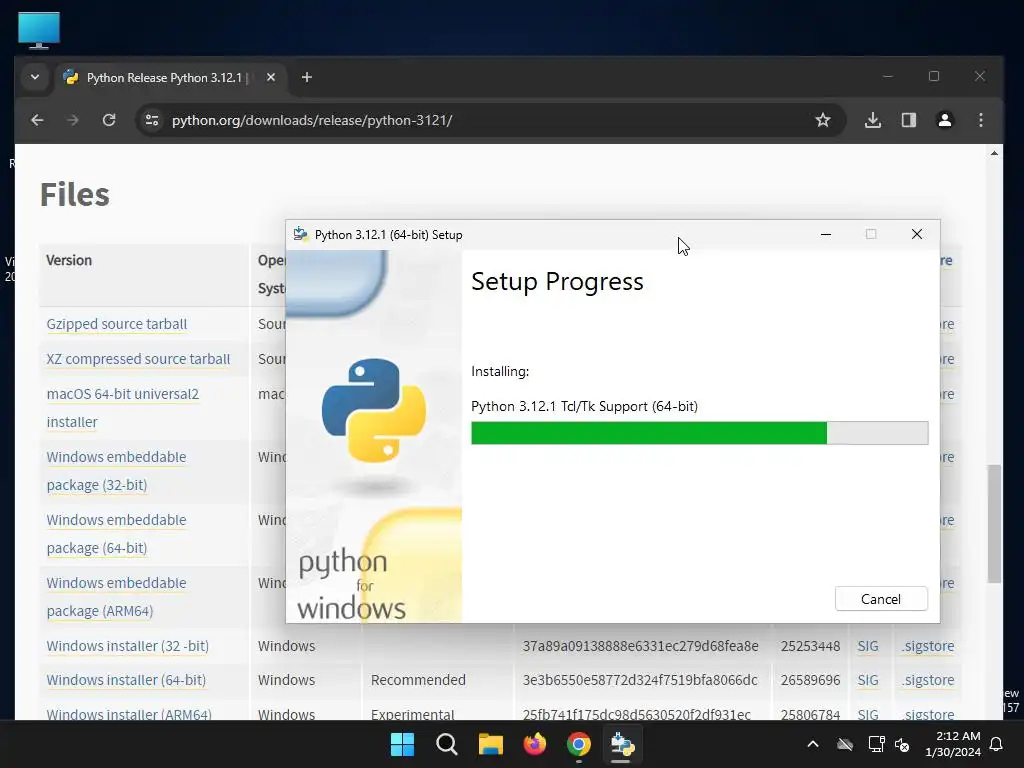Open the notifications bell icon
The image size is (1024, 768).
click(x=997, y=744)
